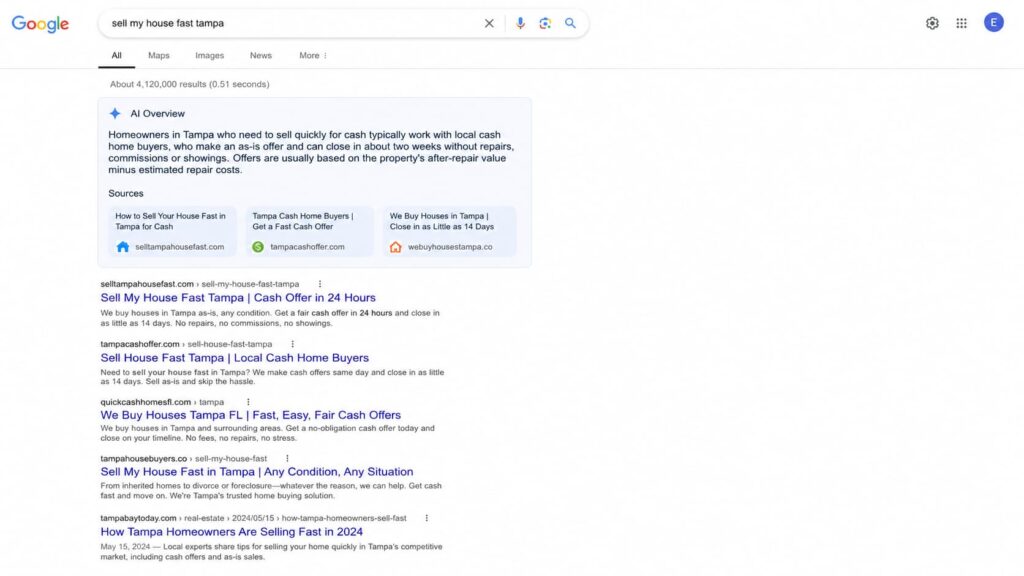Switch to the Maps tab

(x=159, y=56)
